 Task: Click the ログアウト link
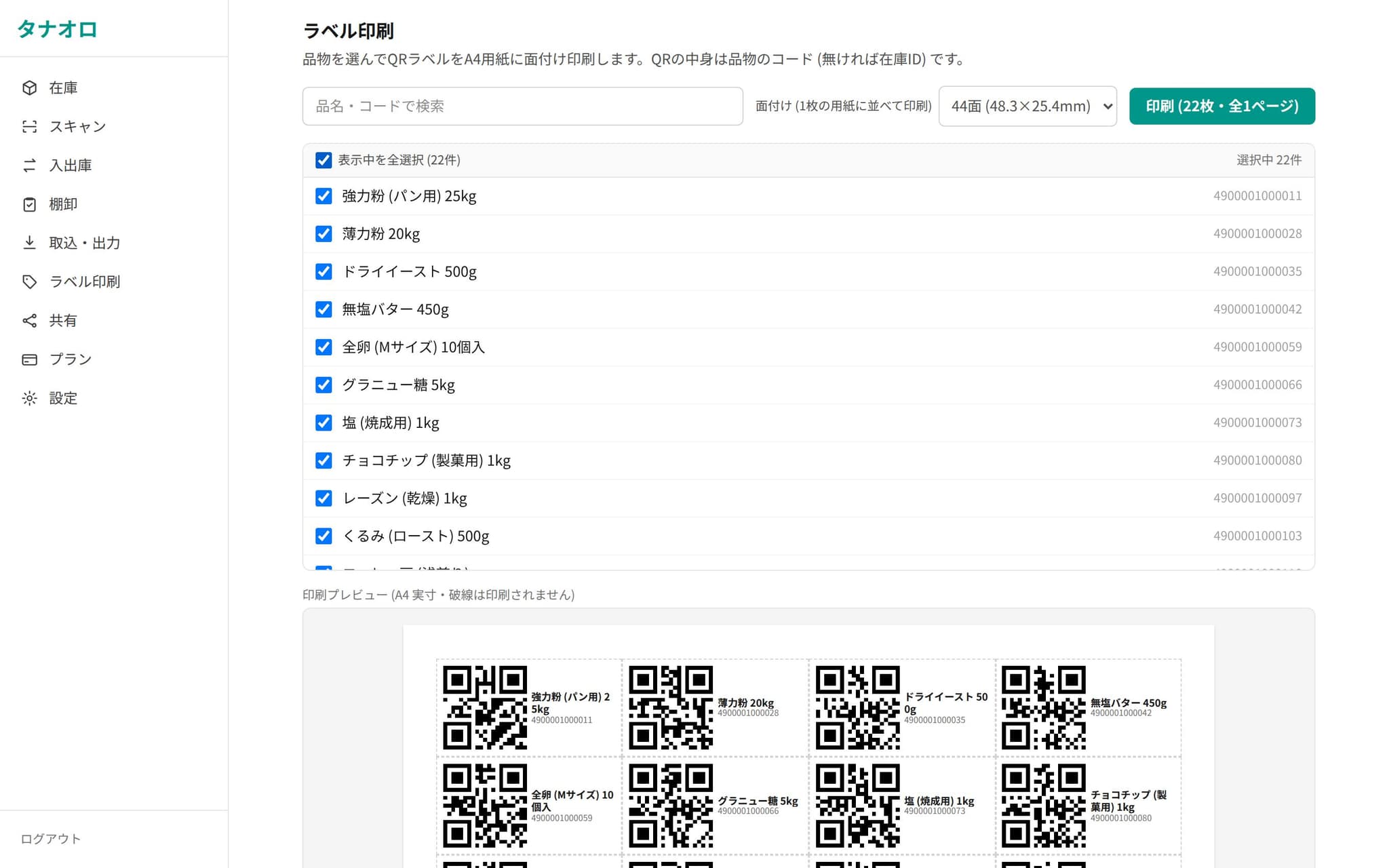tap(51, 839)
